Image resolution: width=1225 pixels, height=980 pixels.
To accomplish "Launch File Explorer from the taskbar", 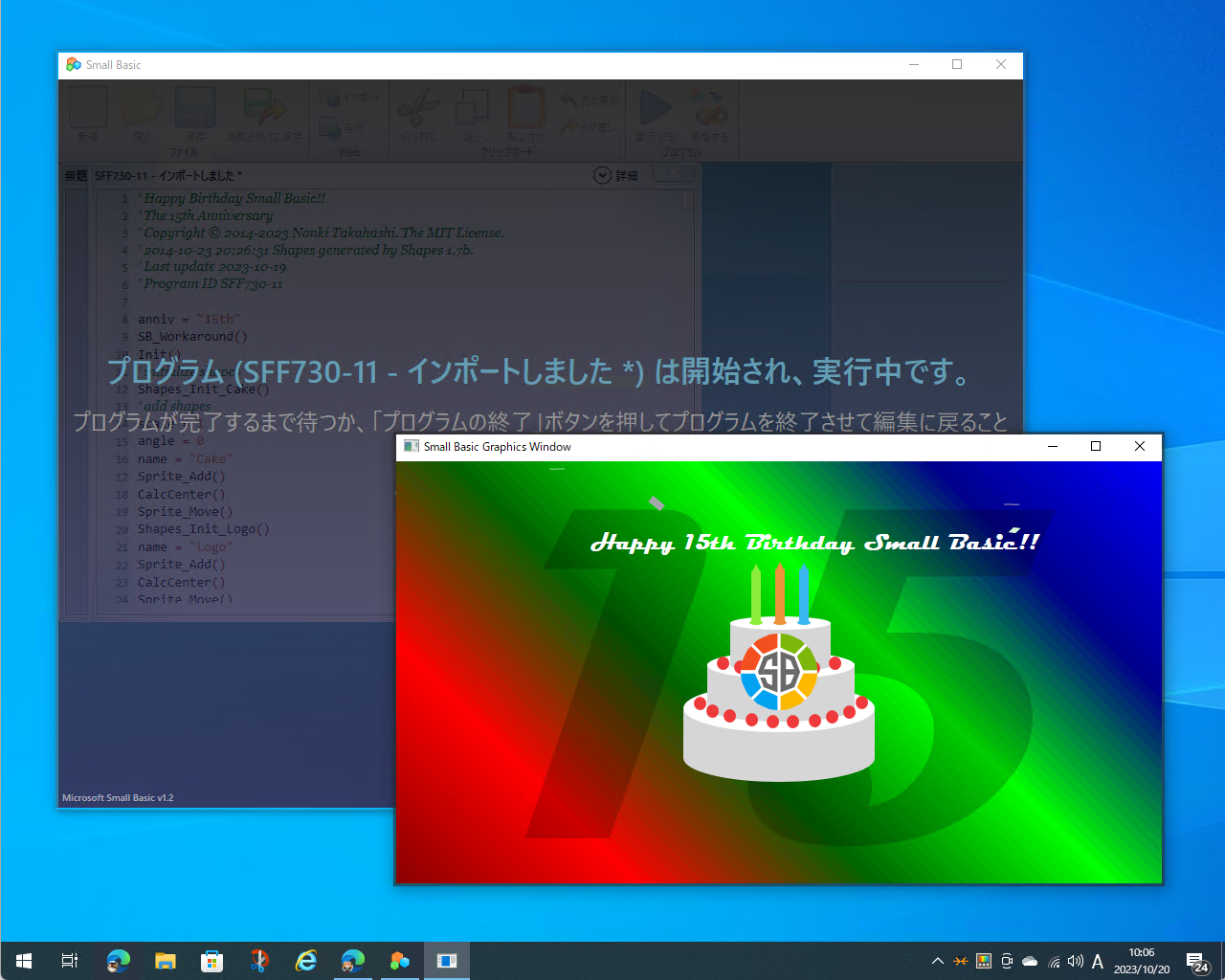I will [x=166, y=961].
